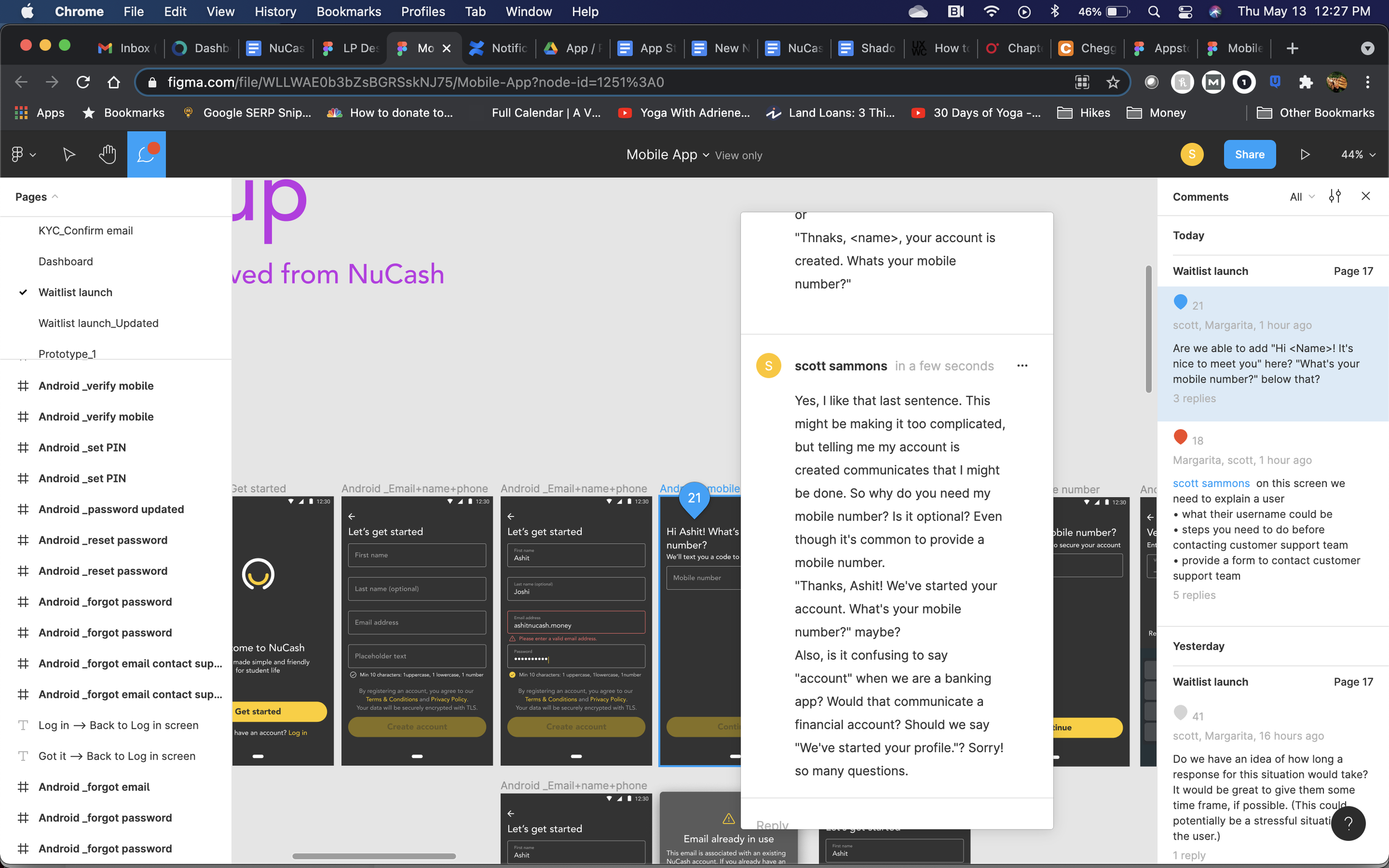Click the scott sammons mention link
This screenshot has width=1389, height=868.
(x=1211, y=483)
